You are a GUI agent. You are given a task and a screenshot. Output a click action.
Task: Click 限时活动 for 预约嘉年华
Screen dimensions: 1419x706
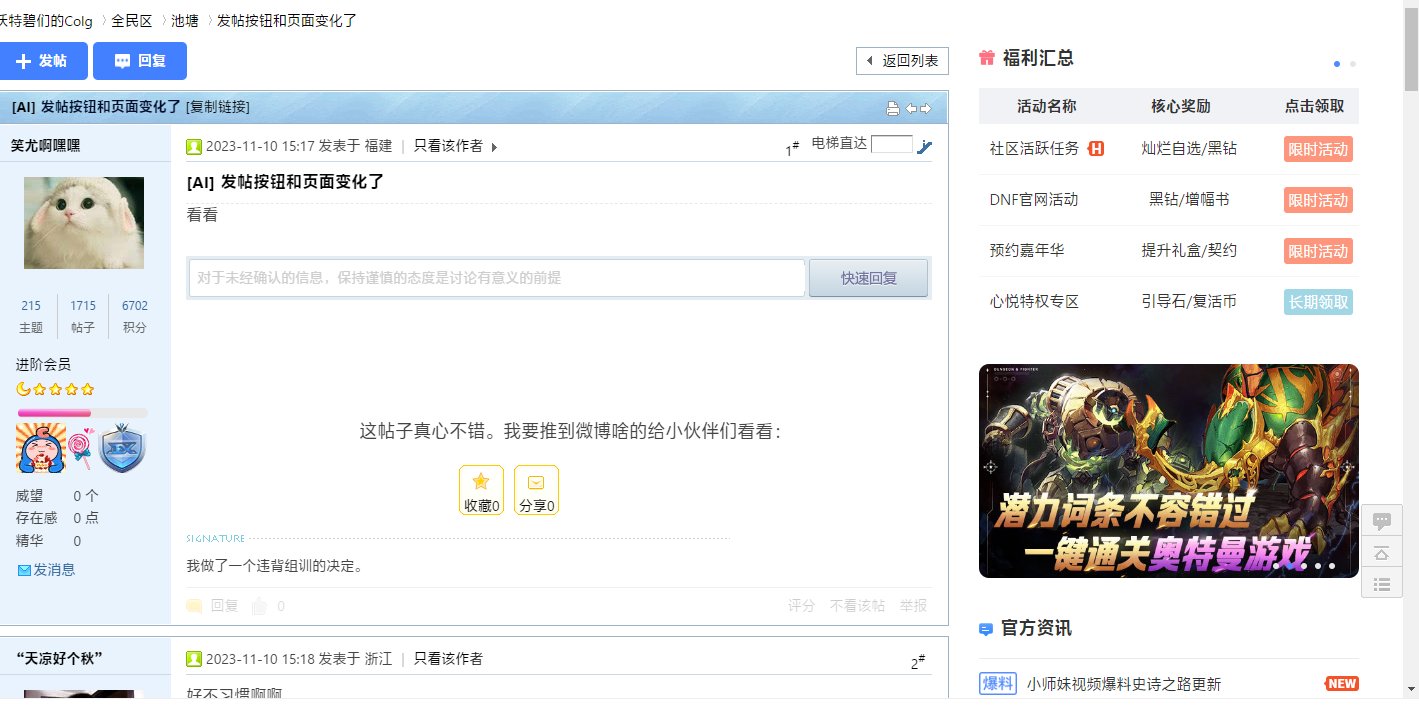pyautogui.click(x=1318, y=251)
